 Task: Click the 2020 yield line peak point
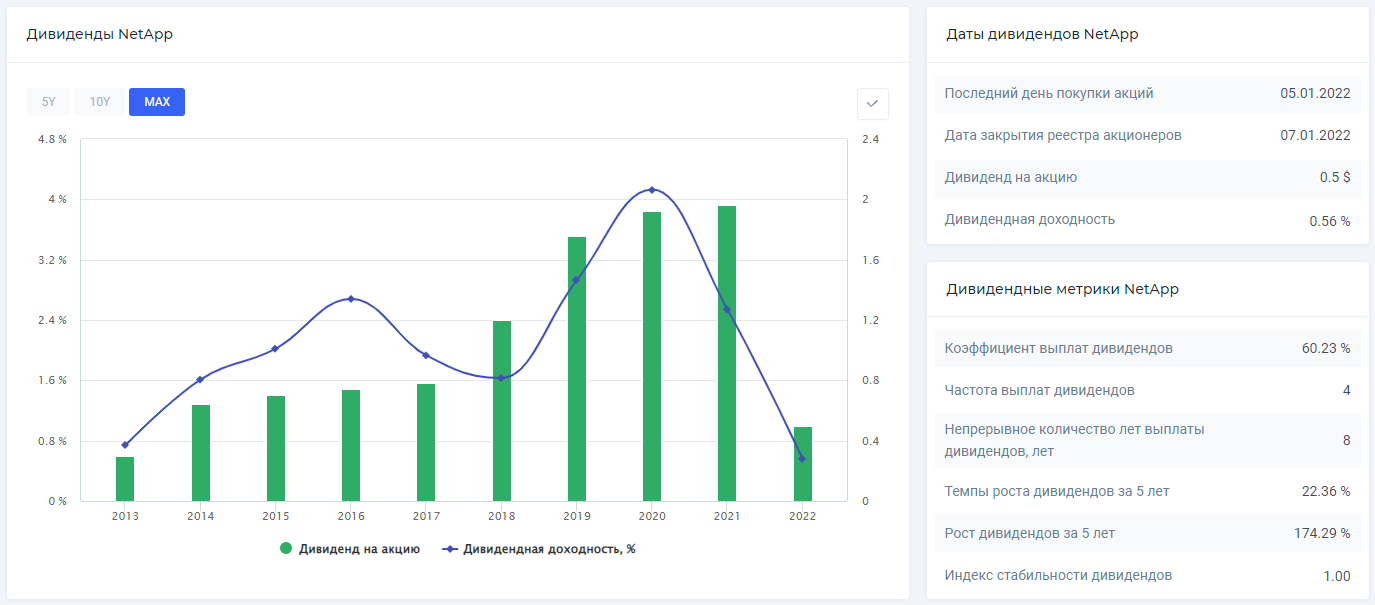coord(652,190)
